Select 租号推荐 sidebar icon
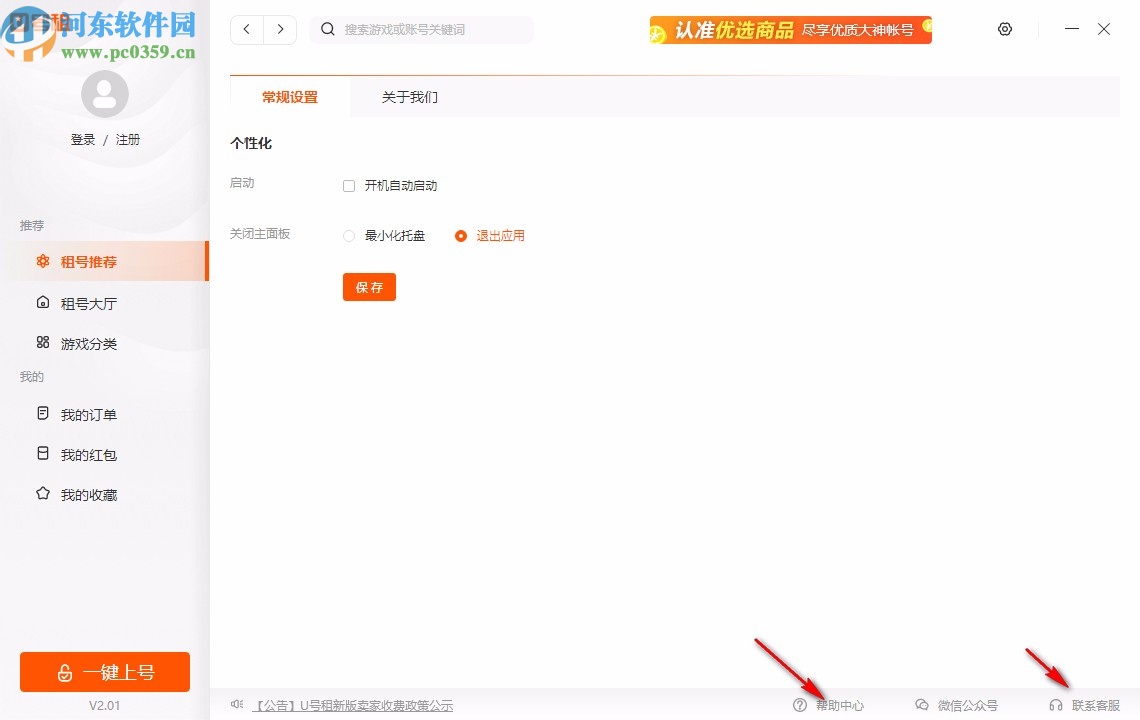 point(43,261)
